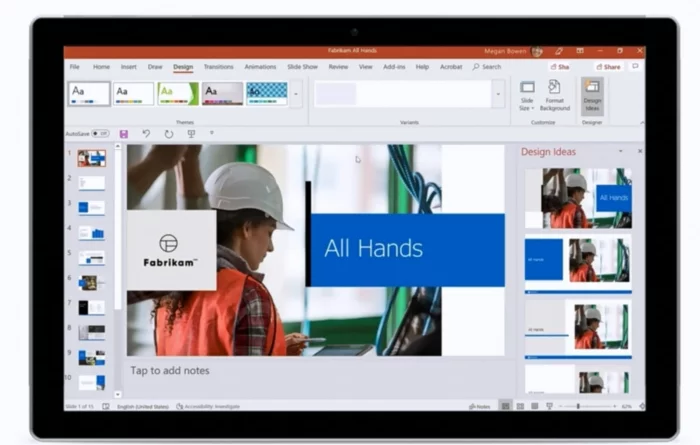This screenshot has width=700, height=445.
Task: Open the File menu
Action: click(75, 67)
